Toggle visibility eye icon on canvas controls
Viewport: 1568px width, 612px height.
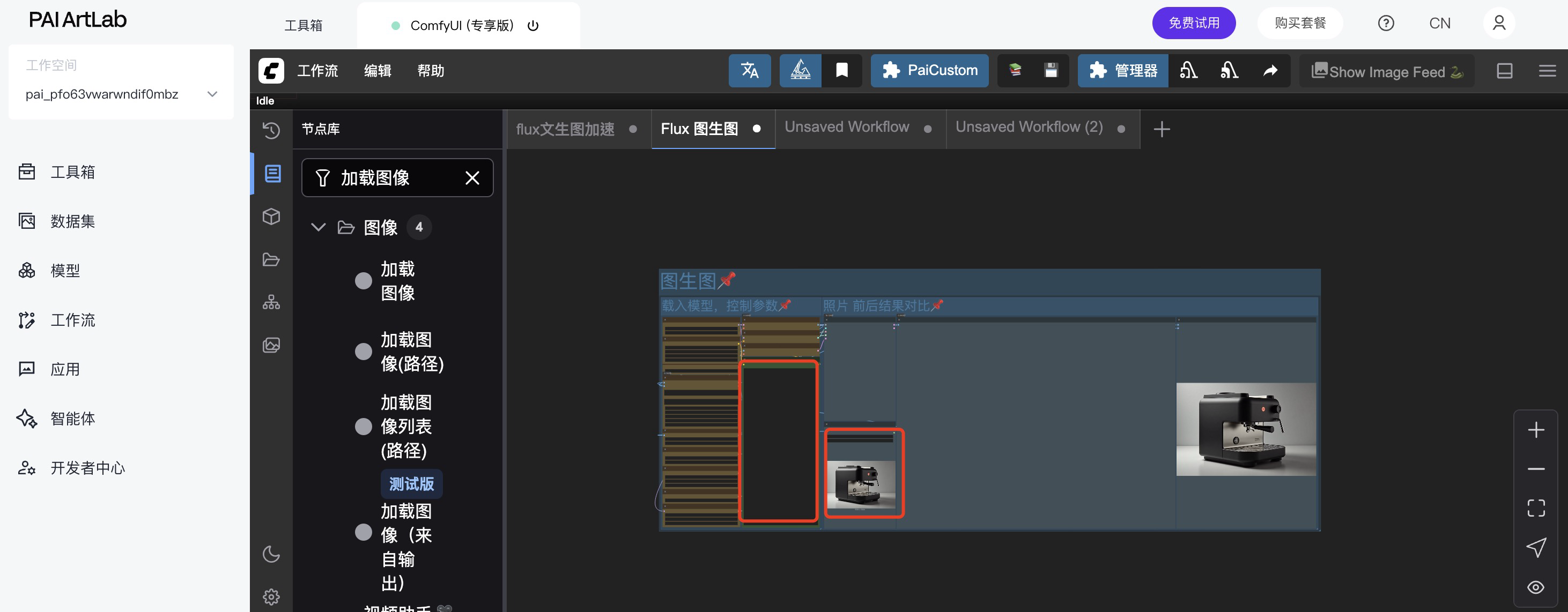[x=1536, y=587]
